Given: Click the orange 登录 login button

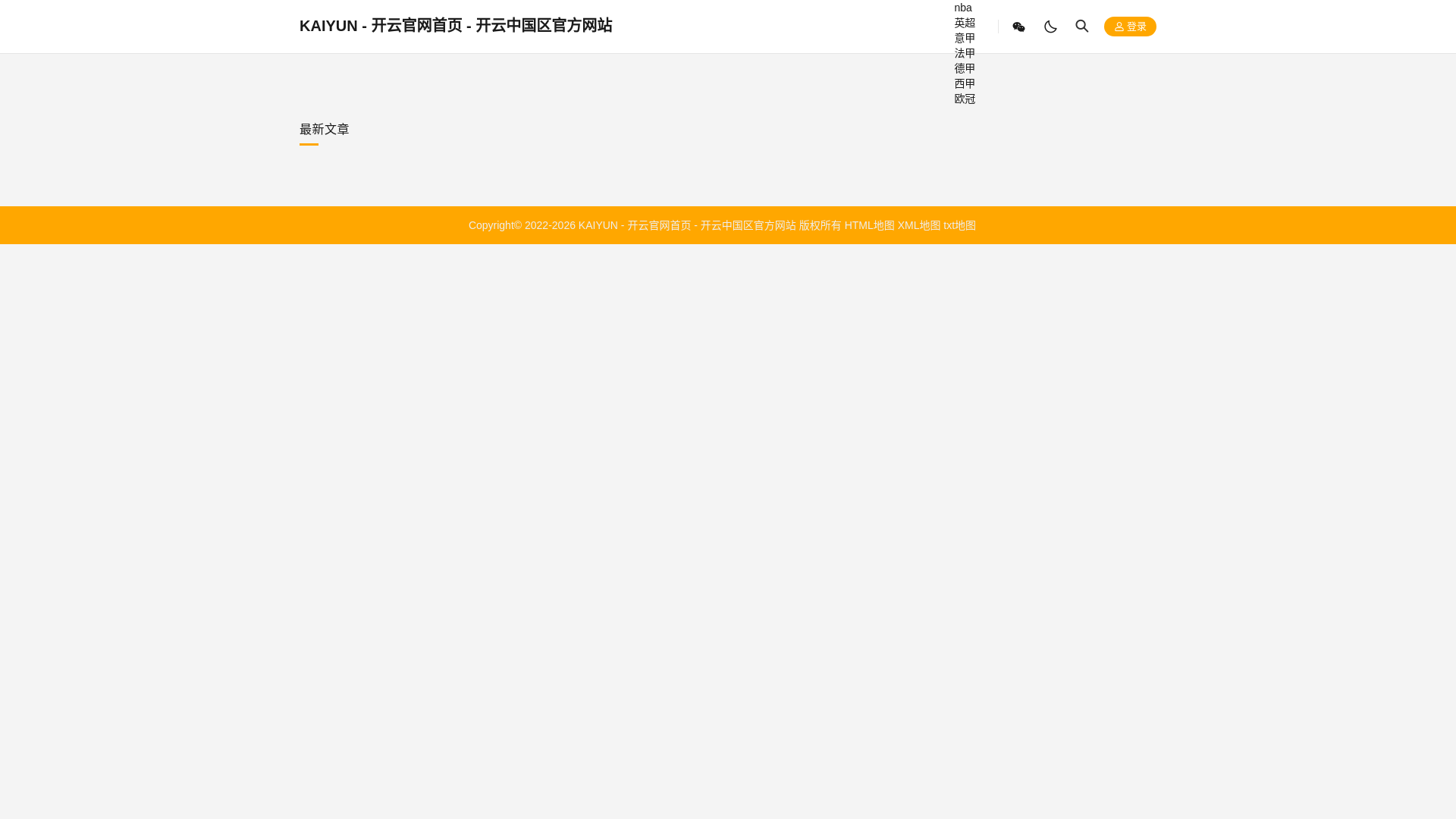Looking at the screenshot, I should pos(1130,27).
